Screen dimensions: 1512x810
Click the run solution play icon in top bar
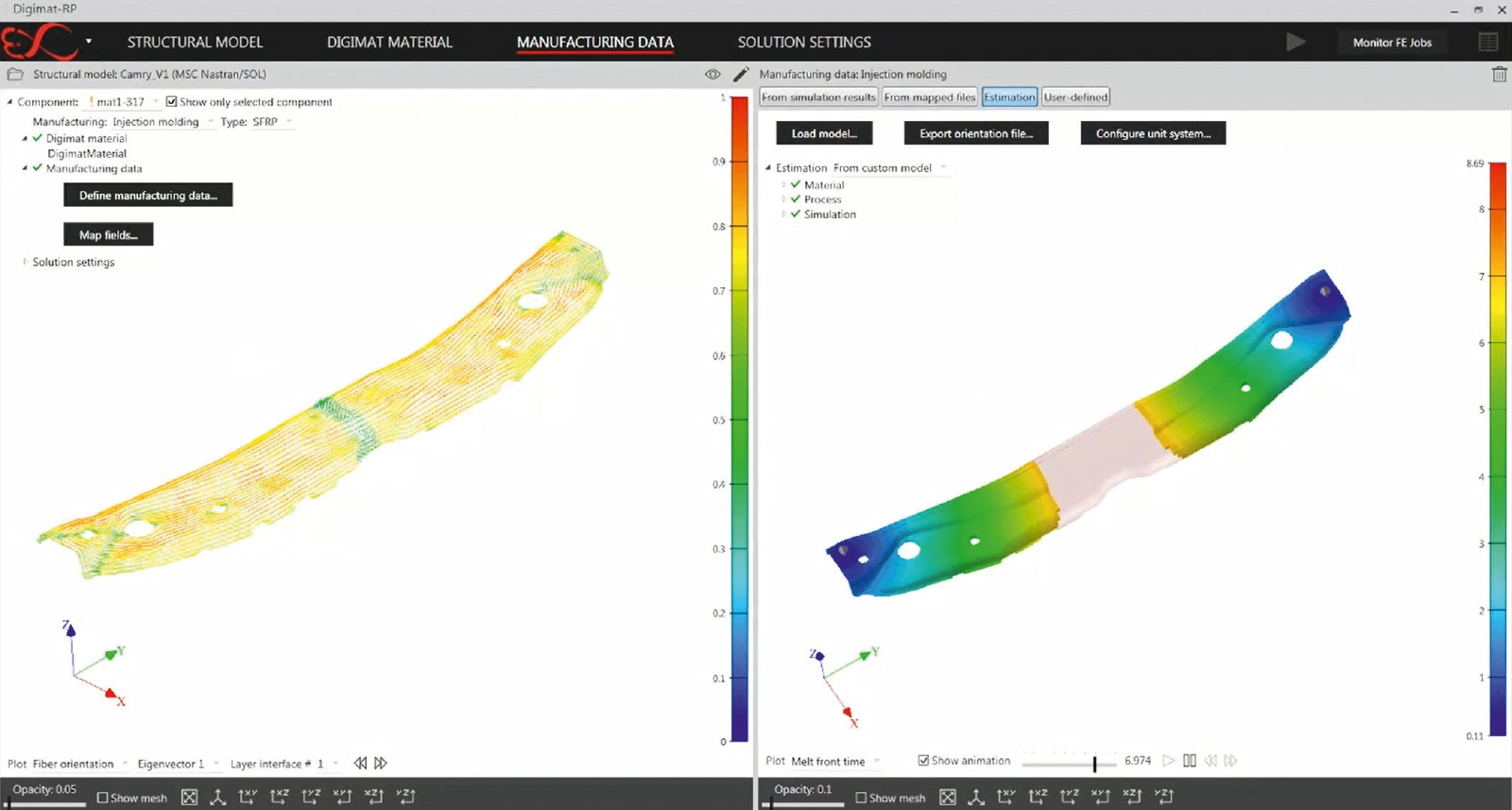[x=1296, y=42]
